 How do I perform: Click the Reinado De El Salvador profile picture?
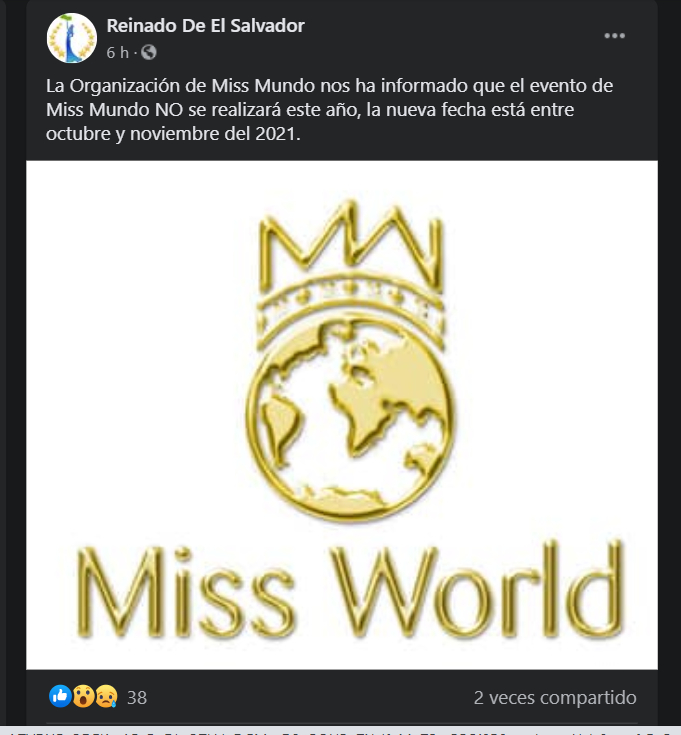(x=72, y=38)
